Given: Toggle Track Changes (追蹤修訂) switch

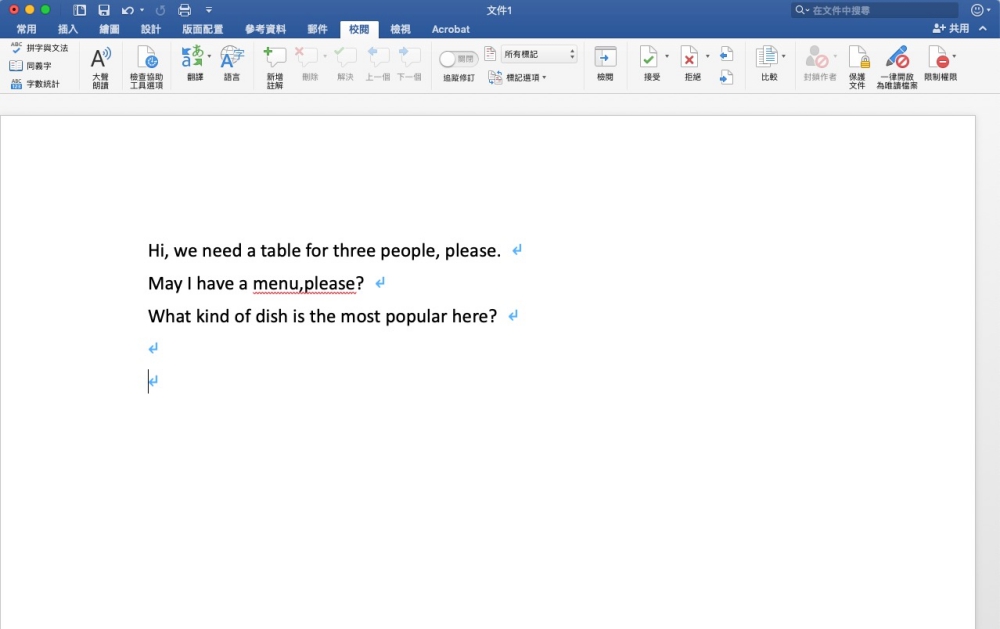Looking at the screenshot, I should (459, 59).
